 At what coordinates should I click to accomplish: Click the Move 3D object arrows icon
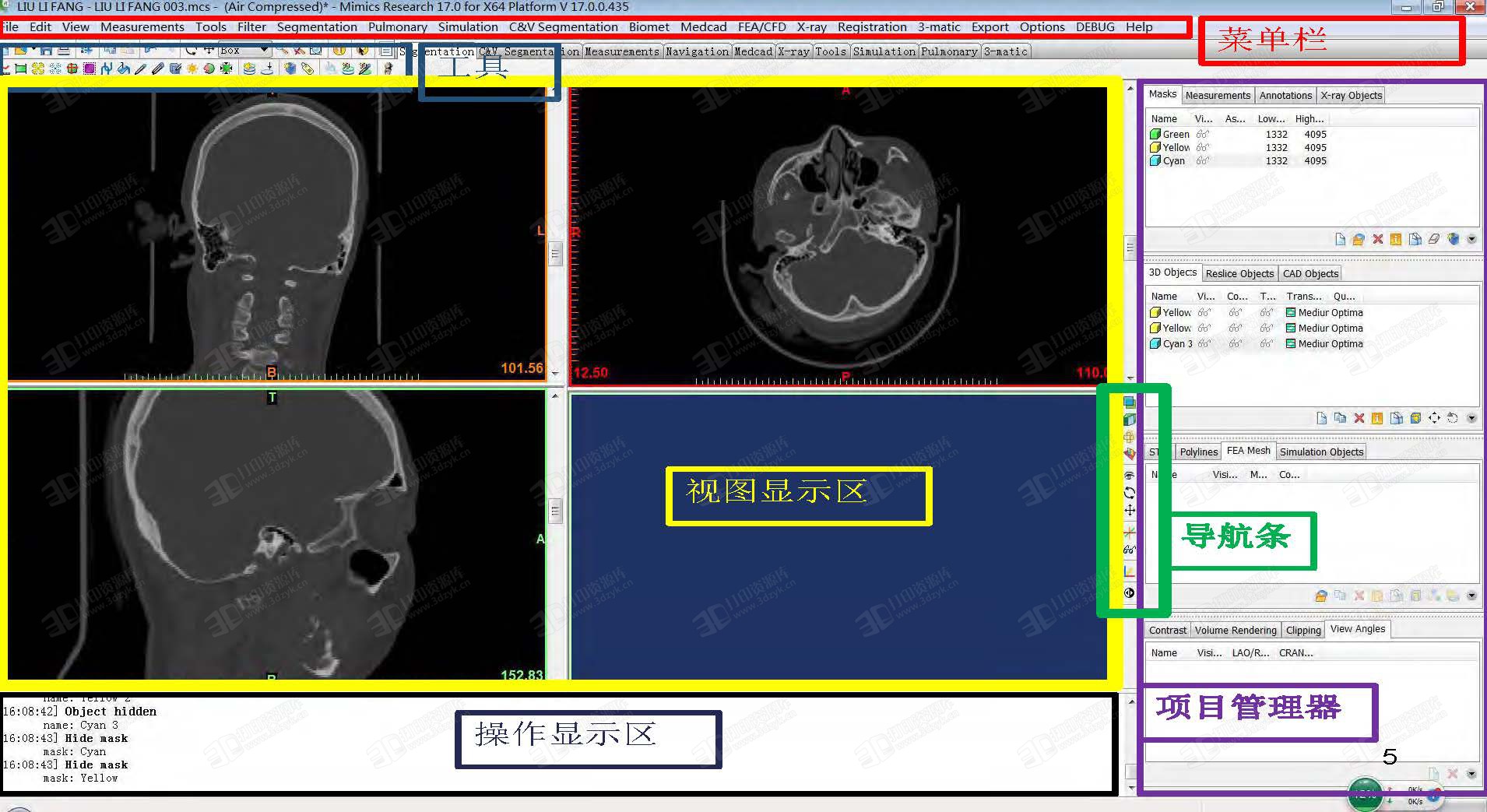tap(1434, 418)
